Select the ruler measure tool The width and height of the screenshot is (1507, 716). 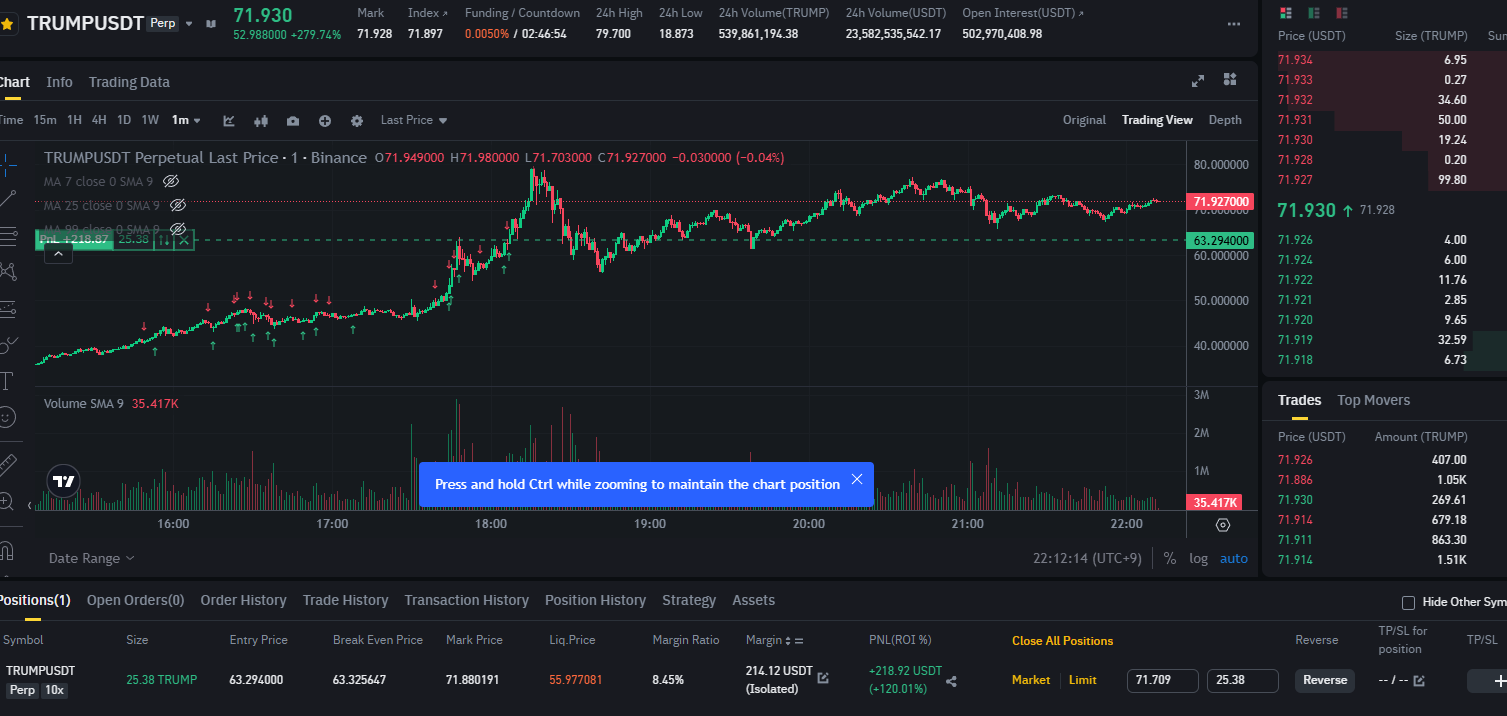click(x=7, y=464)
